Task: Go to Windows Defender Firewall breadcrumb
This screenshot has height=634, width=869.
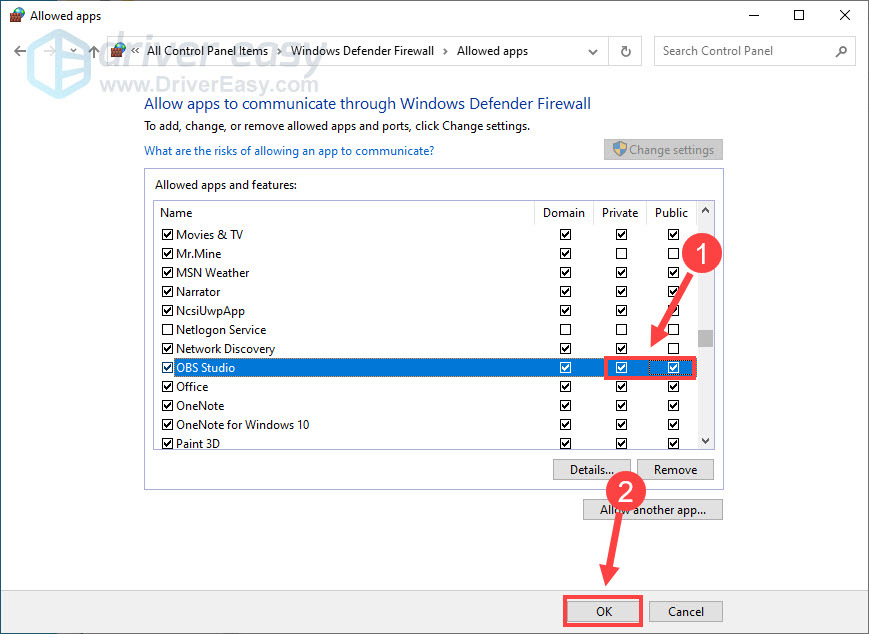Action: 362,51
